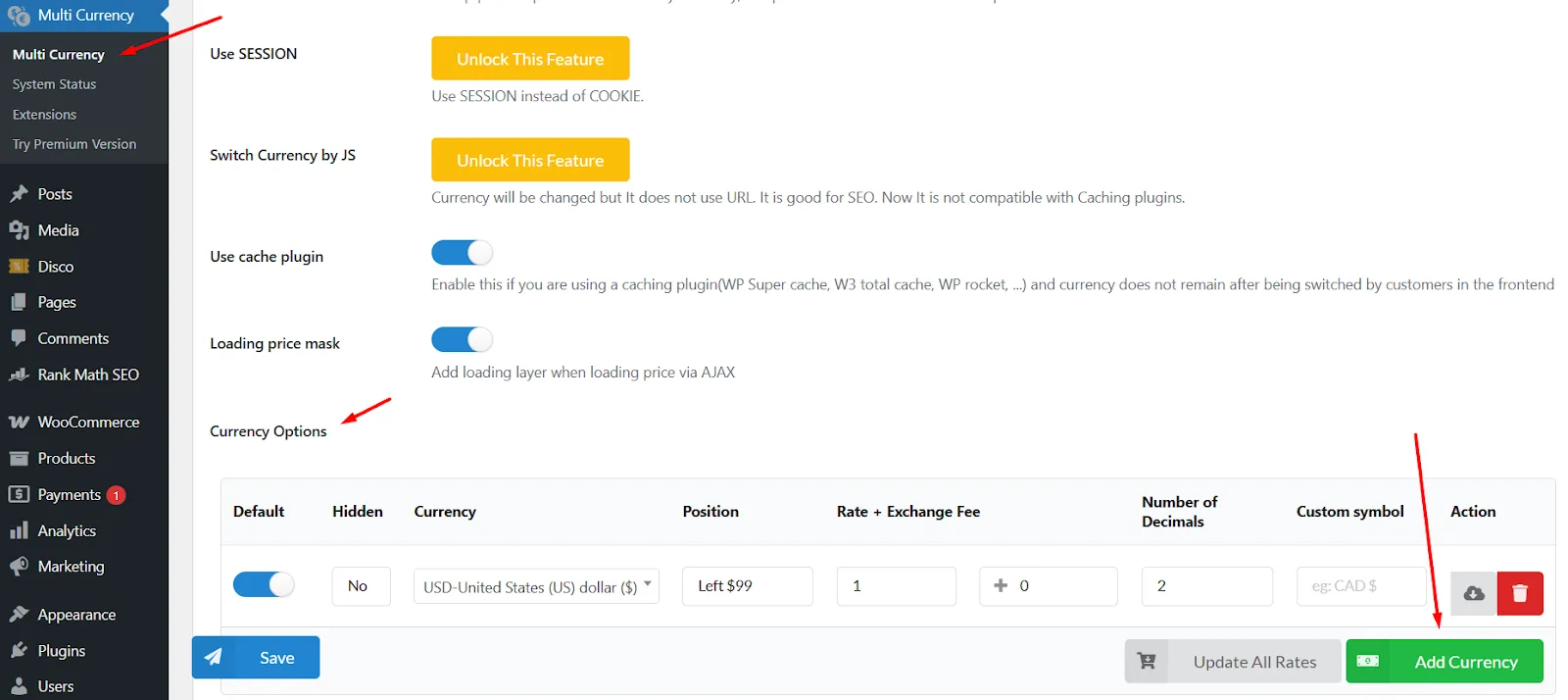Screen dimensions: 1568x700
Task: Delete USD currency row with trash icon
Action: (x=1520, y=593)
